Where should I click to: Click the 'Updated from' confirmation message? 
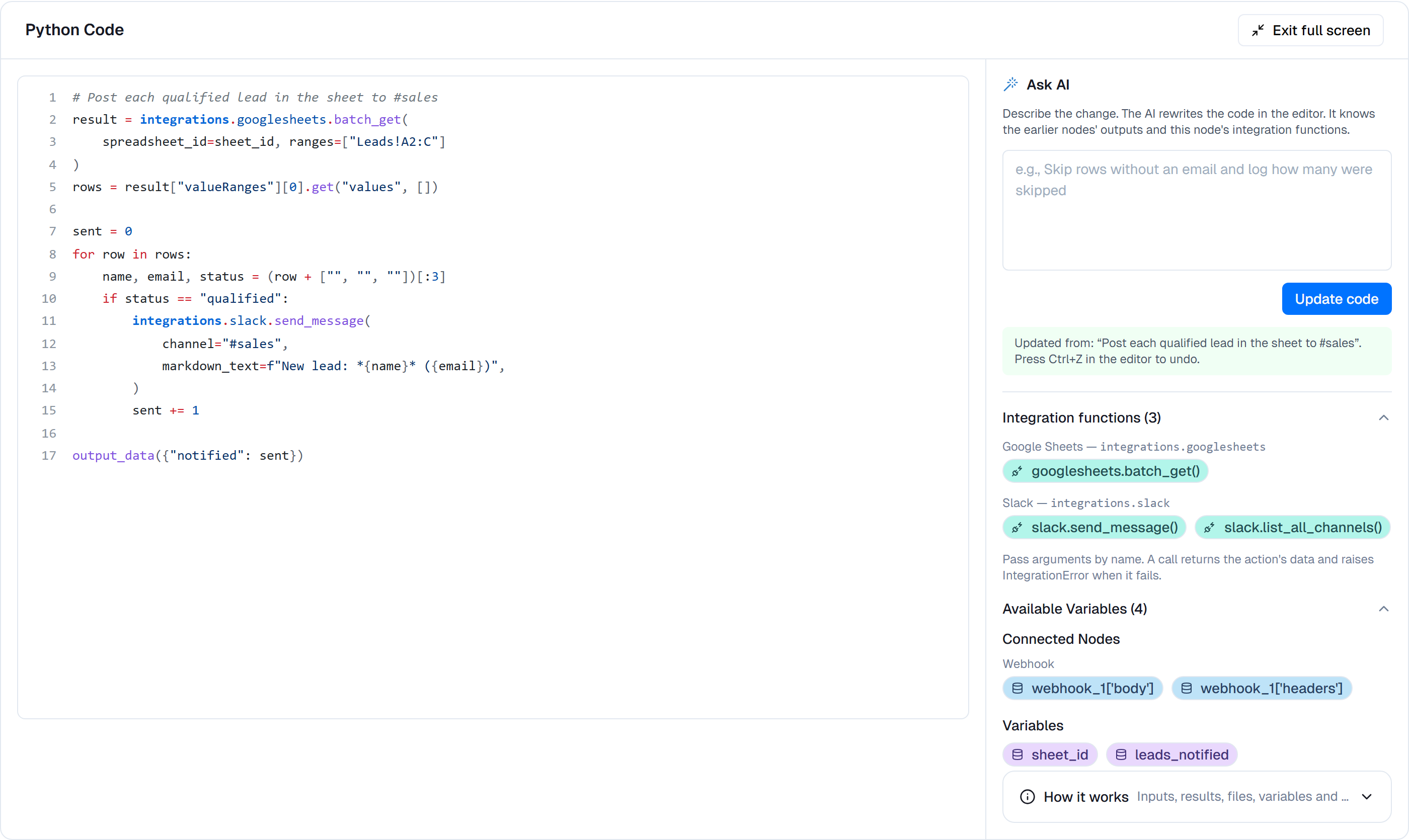[x=1196, y=351]
